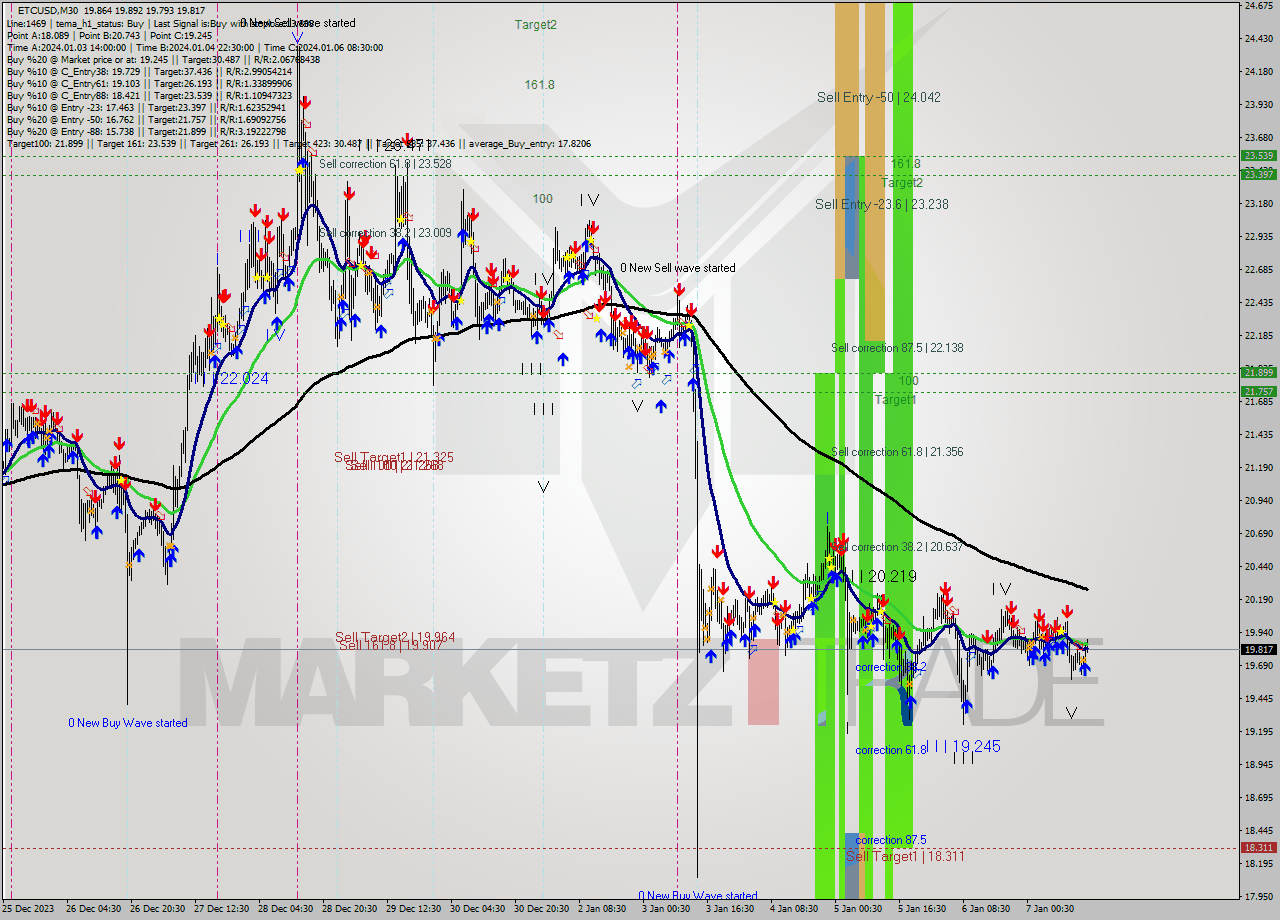Screen dimensions: 1280x920
Task: Select the 22.935 price axis value
Action: pos(1258,237)
